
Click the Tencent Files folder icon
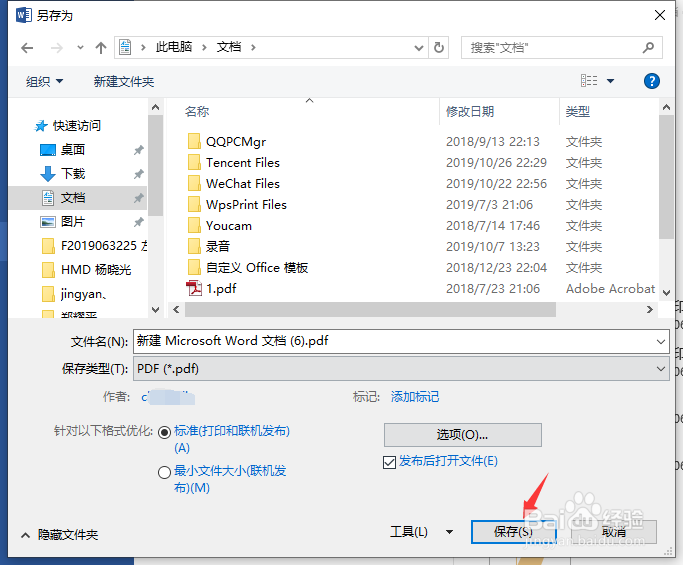coord(194,162)
